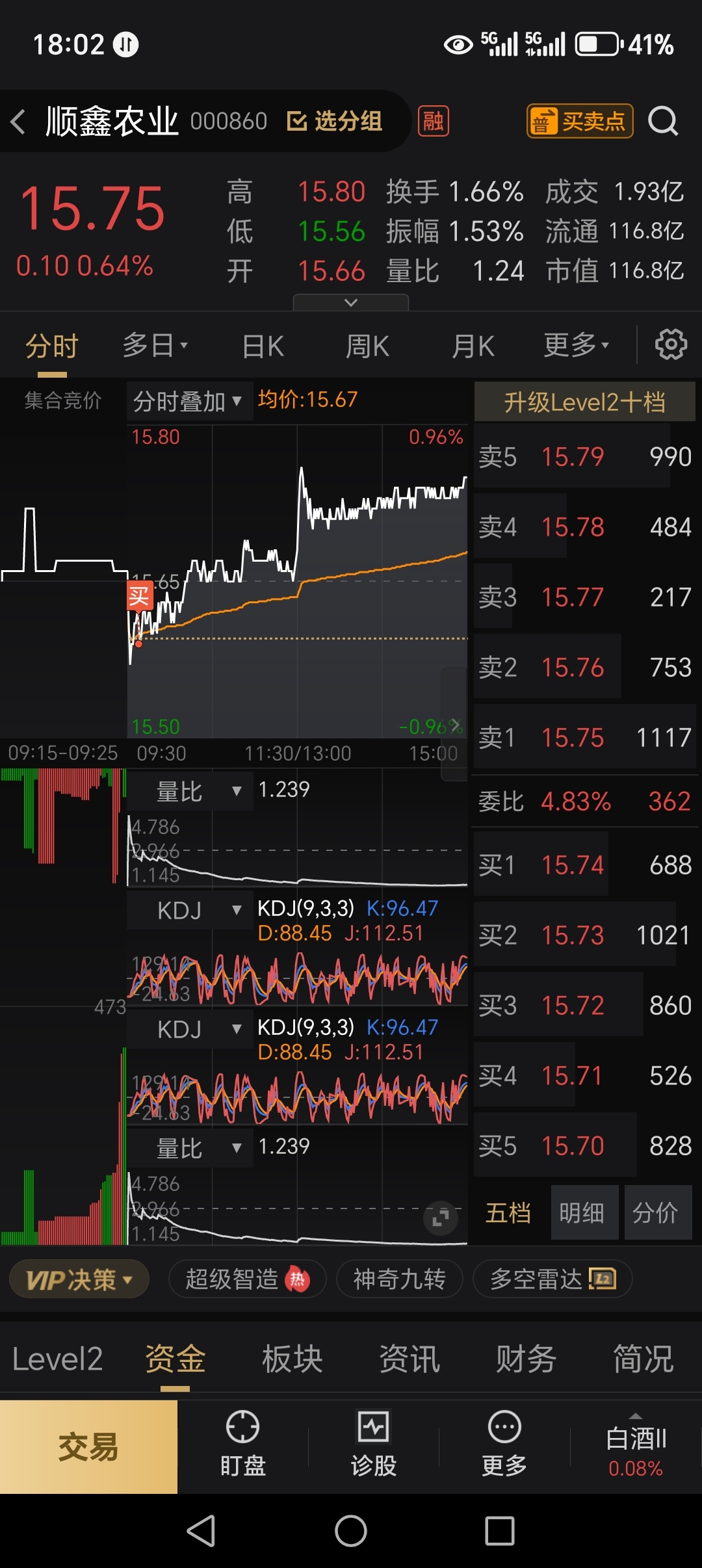
Task: Open the first 量比 indicator dropdown
Action: pyautogui.click(x=190, y=791)
